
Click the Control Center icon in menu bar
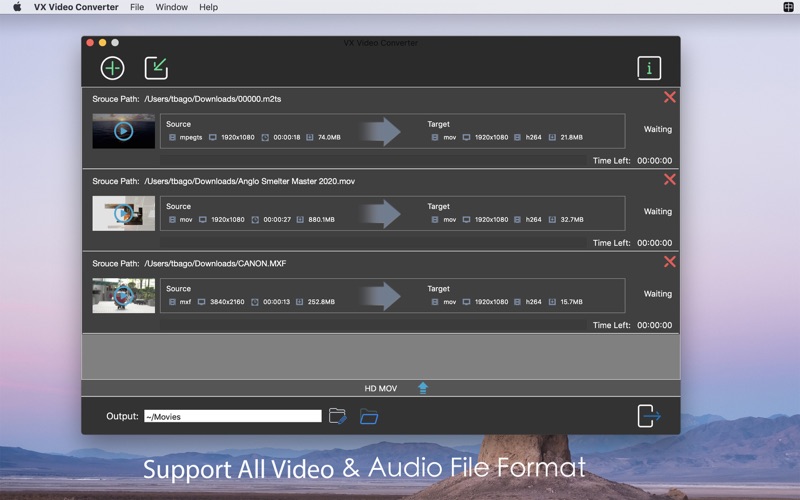[788, 7]
